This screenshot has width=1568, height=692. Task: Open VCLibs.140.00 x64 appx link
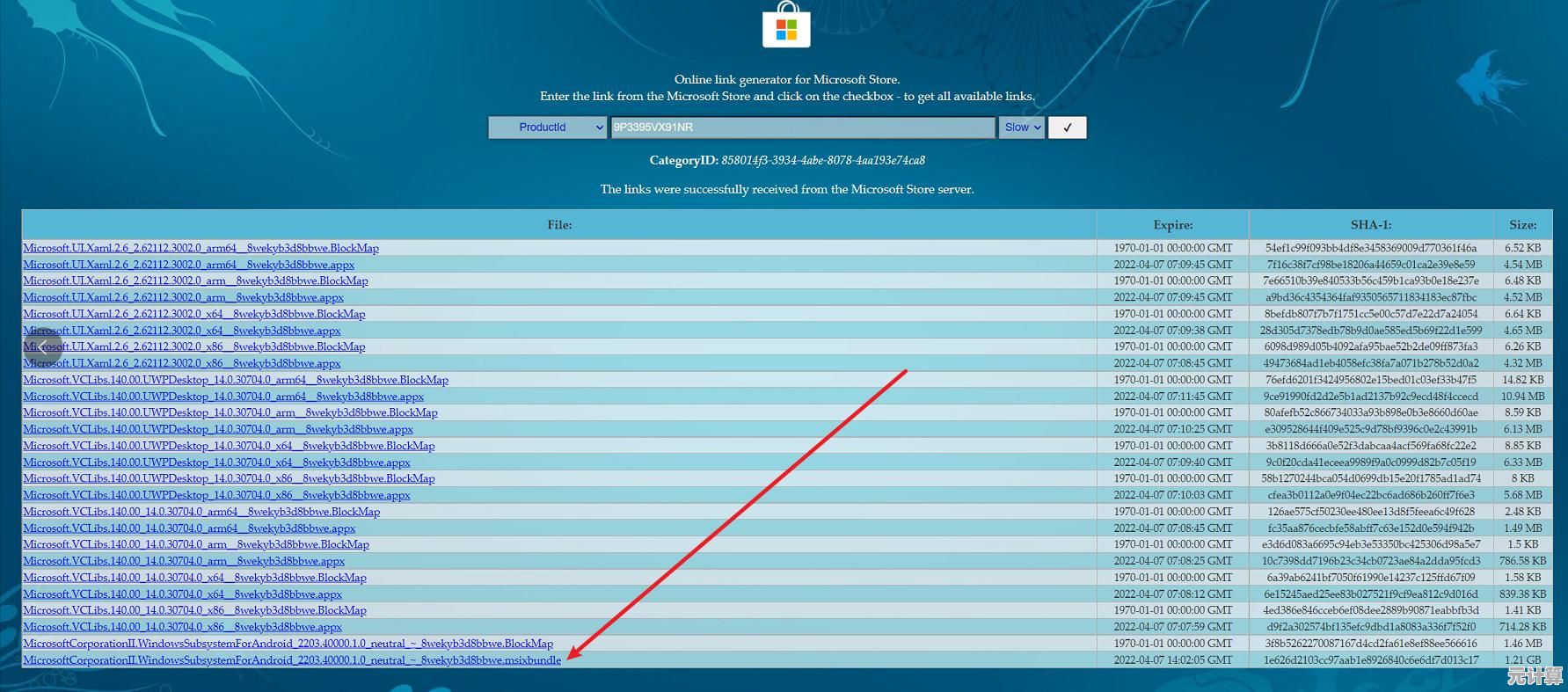(183, 594)
